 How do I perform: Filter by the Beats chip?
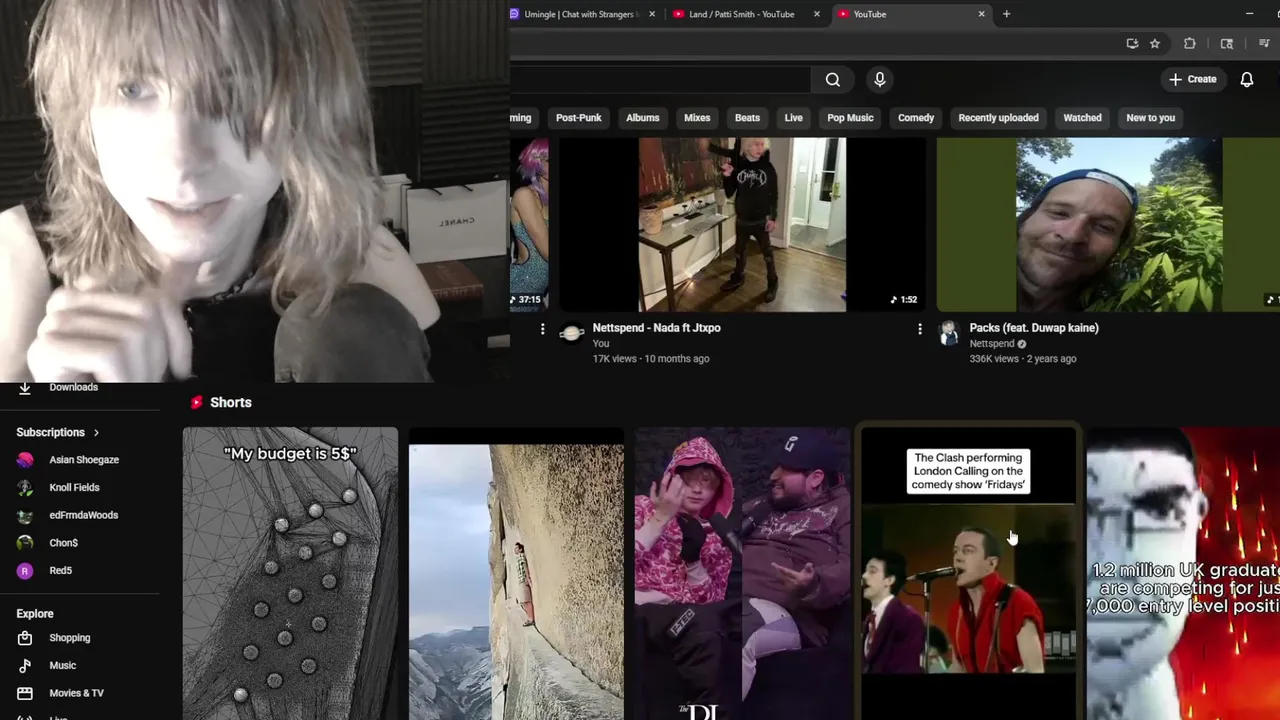click(x=747, y=118)
